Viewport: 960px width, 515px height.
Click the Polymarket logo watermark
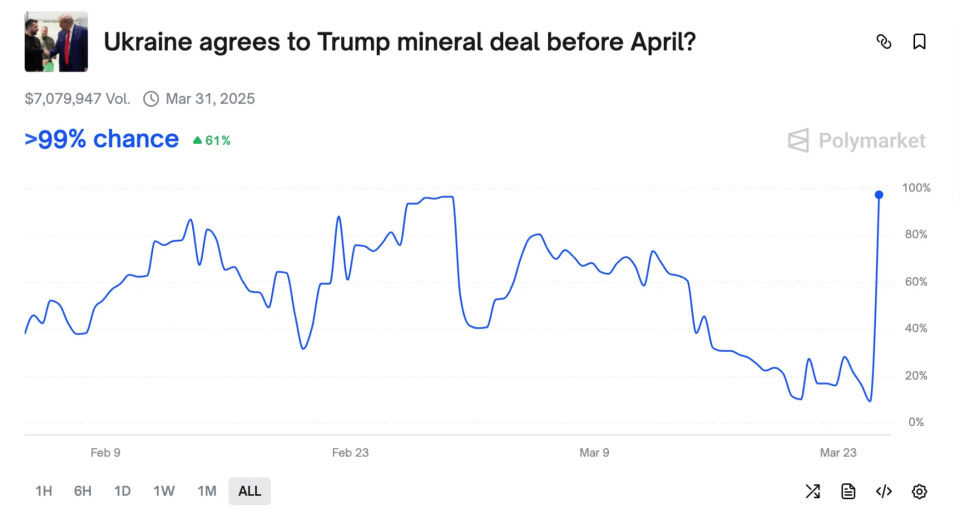coord(856,141)
